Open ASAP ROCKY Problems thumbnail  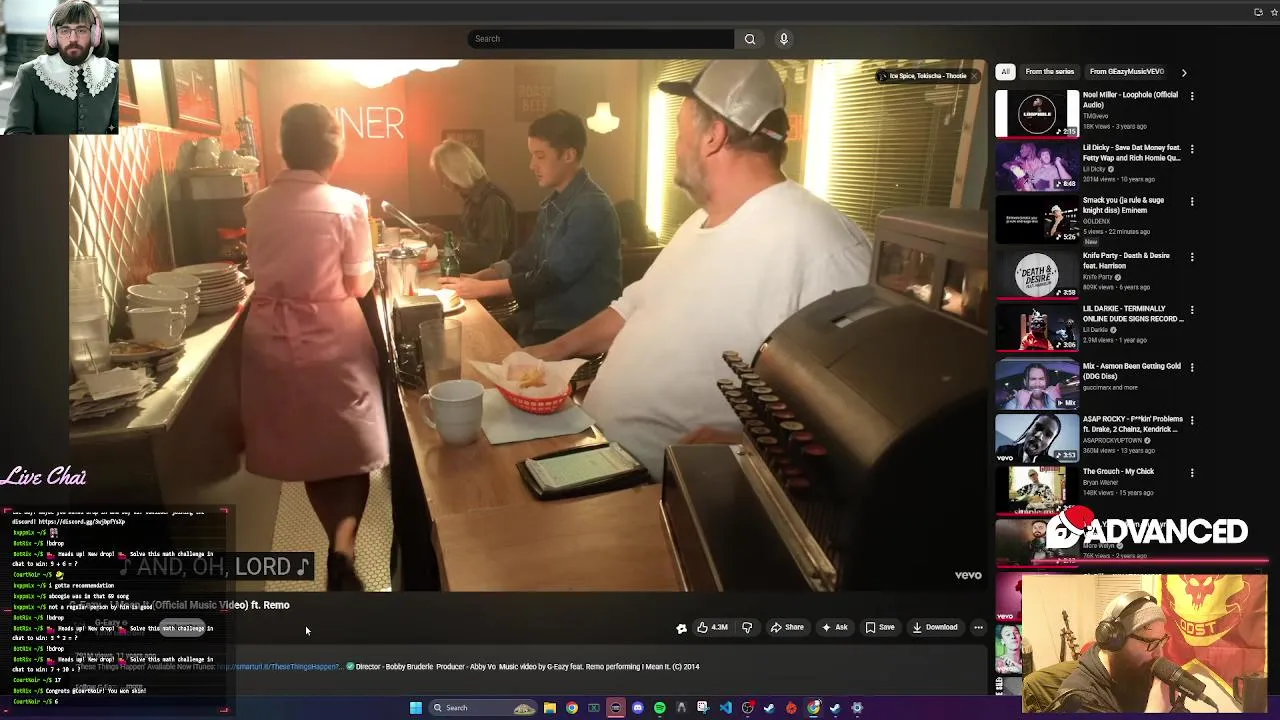(x=1037, y=437)
